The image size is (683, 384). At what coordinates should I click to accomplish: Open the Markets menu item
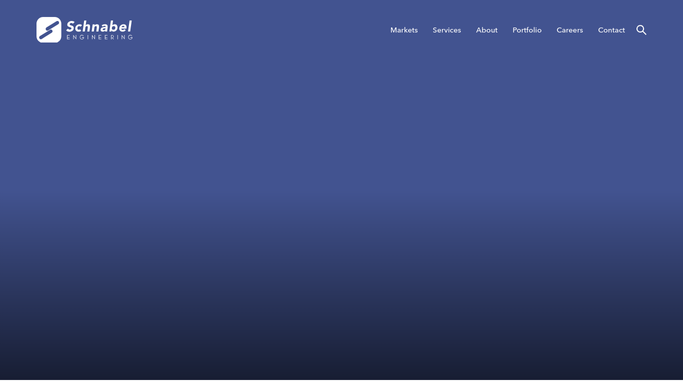pos(404,30)
